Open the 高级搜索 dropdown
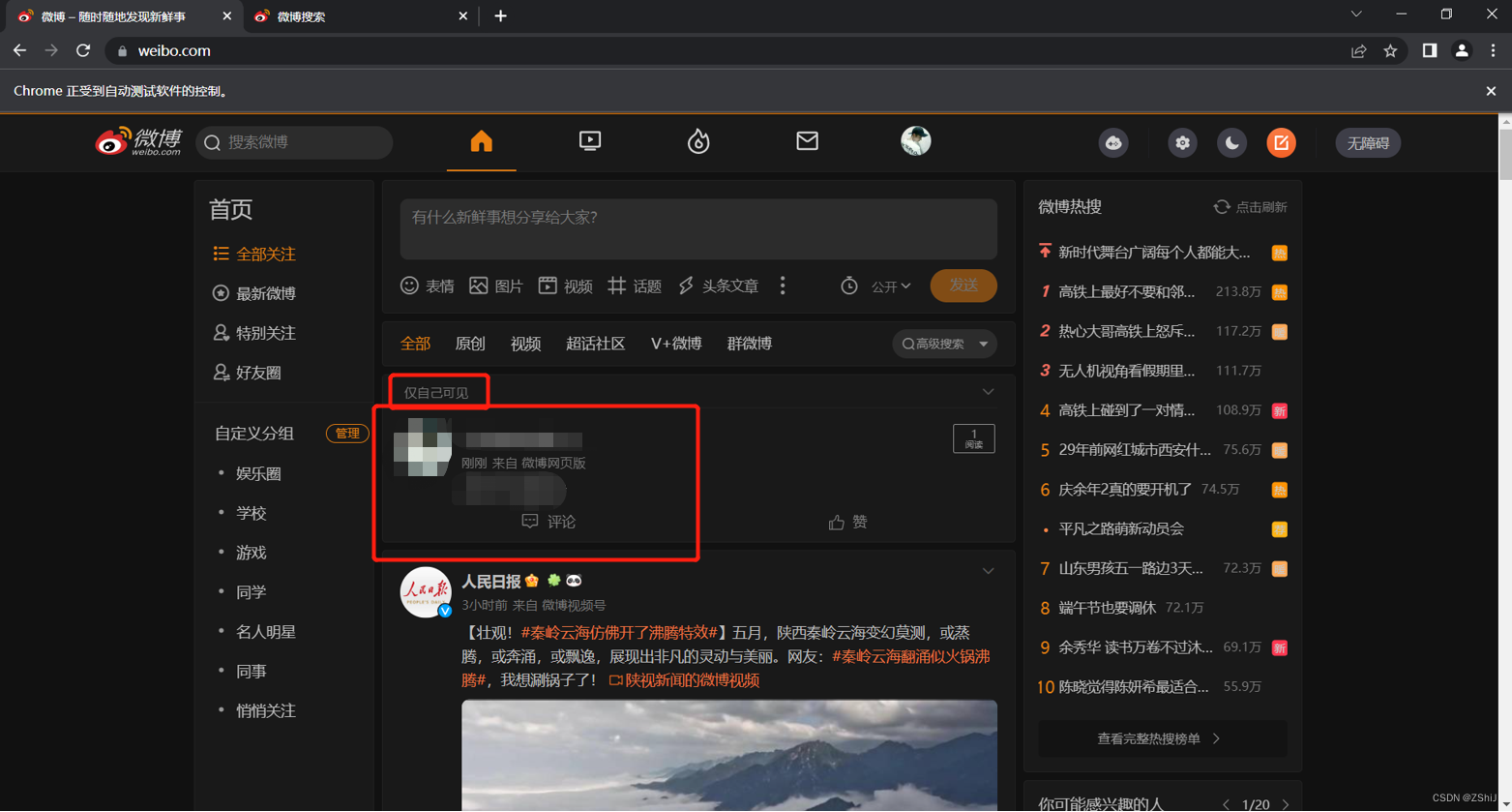Screen dimensions: 1512x812 [x=944, y=344]
